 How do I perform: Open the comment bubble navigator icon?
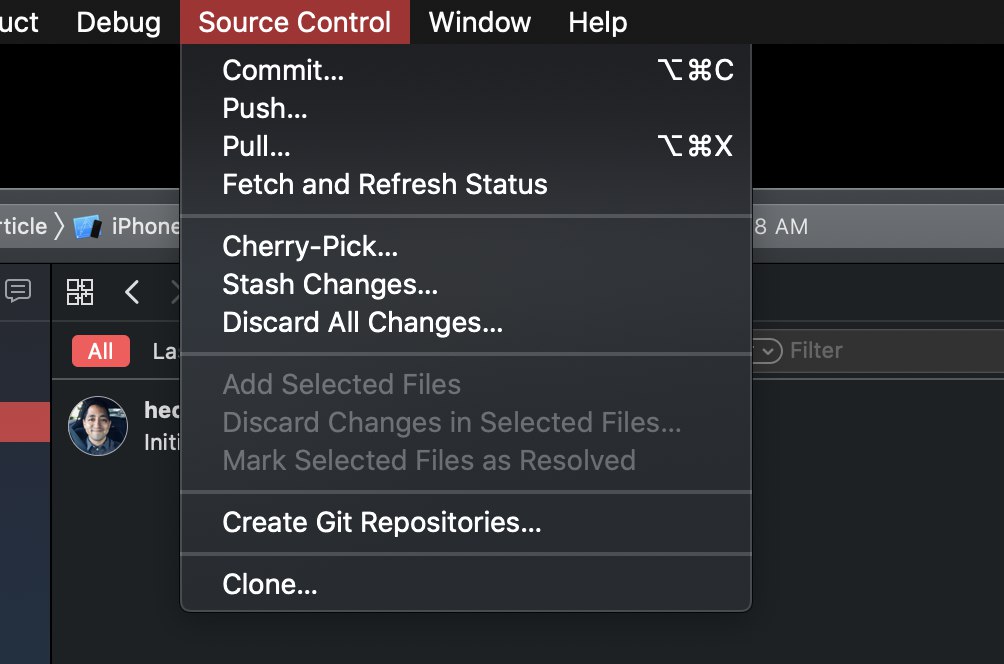tap(18, 291)
